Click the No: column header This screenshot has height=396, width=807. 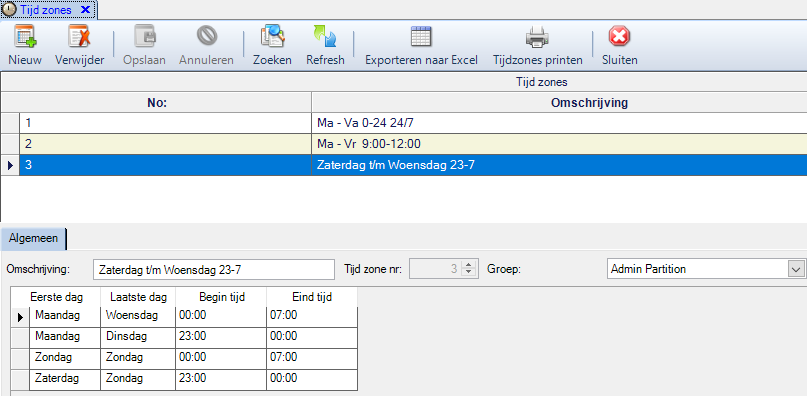pyautogui.click(x=156, y=102)
